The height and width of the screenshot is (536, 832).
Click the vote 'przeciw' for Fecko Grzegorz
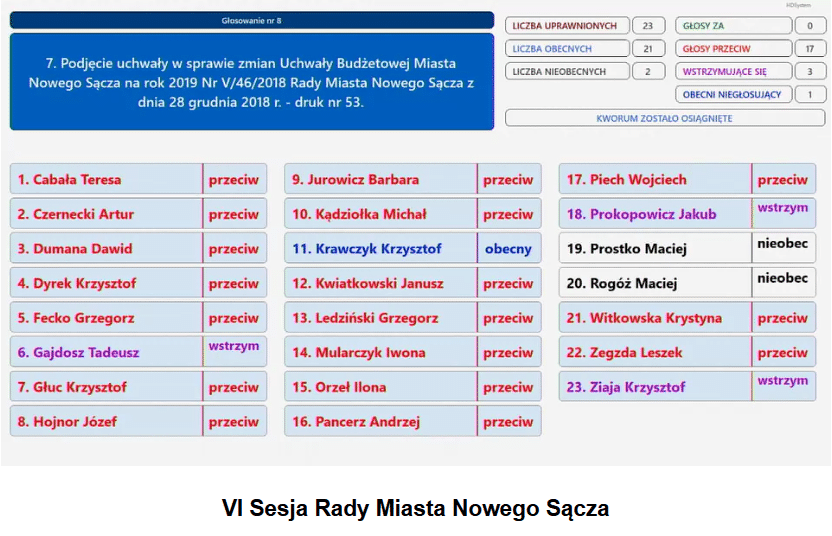click(235, 317)
